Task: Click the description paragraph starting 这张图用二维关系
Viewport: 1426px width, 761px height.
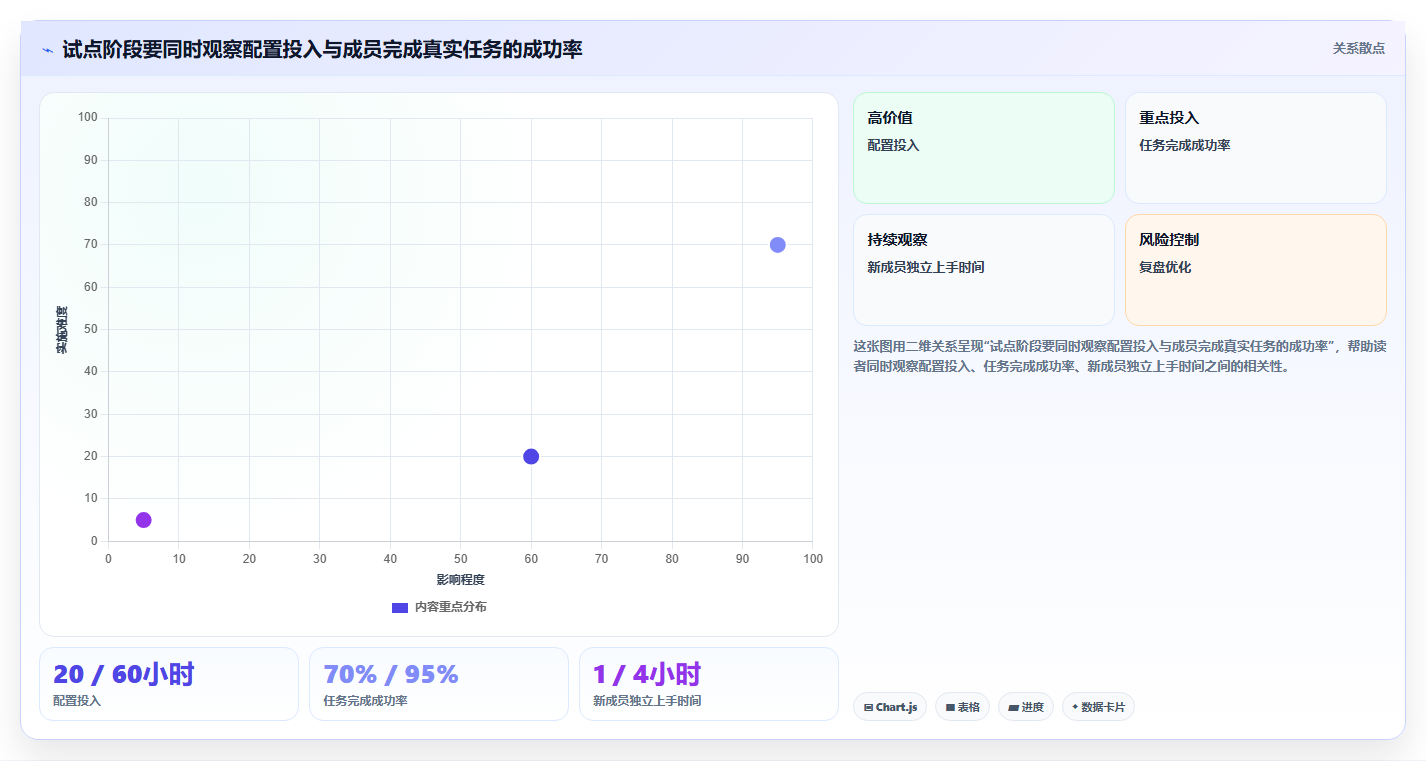Action: 1119,356
